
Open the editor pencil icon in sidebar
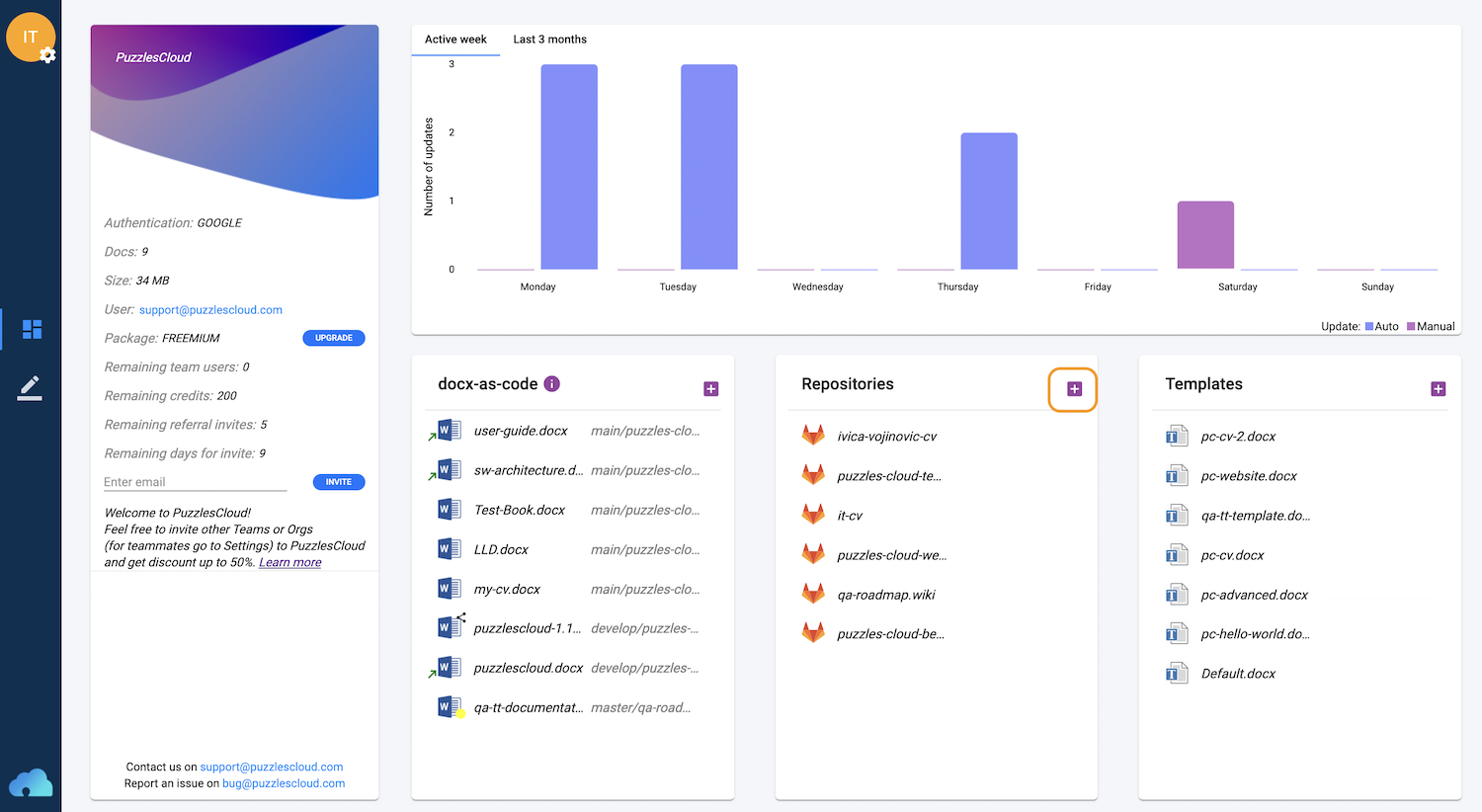point(30,388)
